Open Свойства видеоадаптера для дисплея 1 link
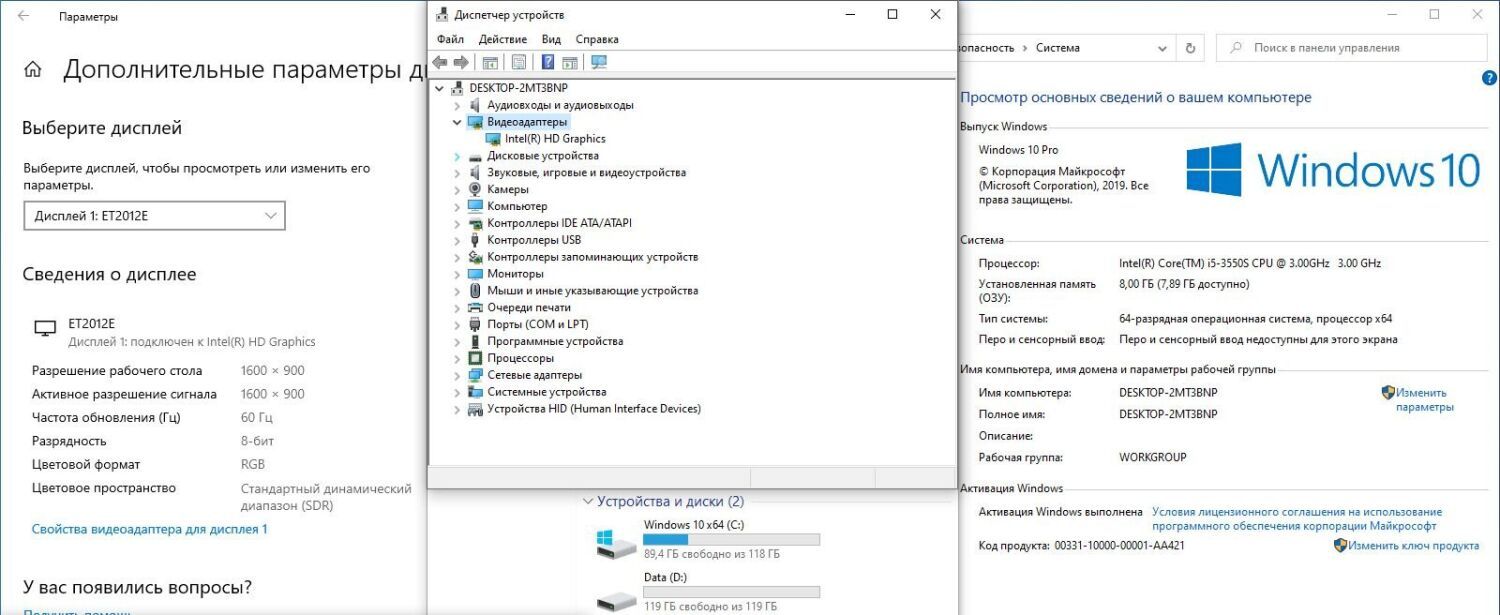Image resolution: width=1500 pixels, height=615 pixels. [x=150, y=529]
